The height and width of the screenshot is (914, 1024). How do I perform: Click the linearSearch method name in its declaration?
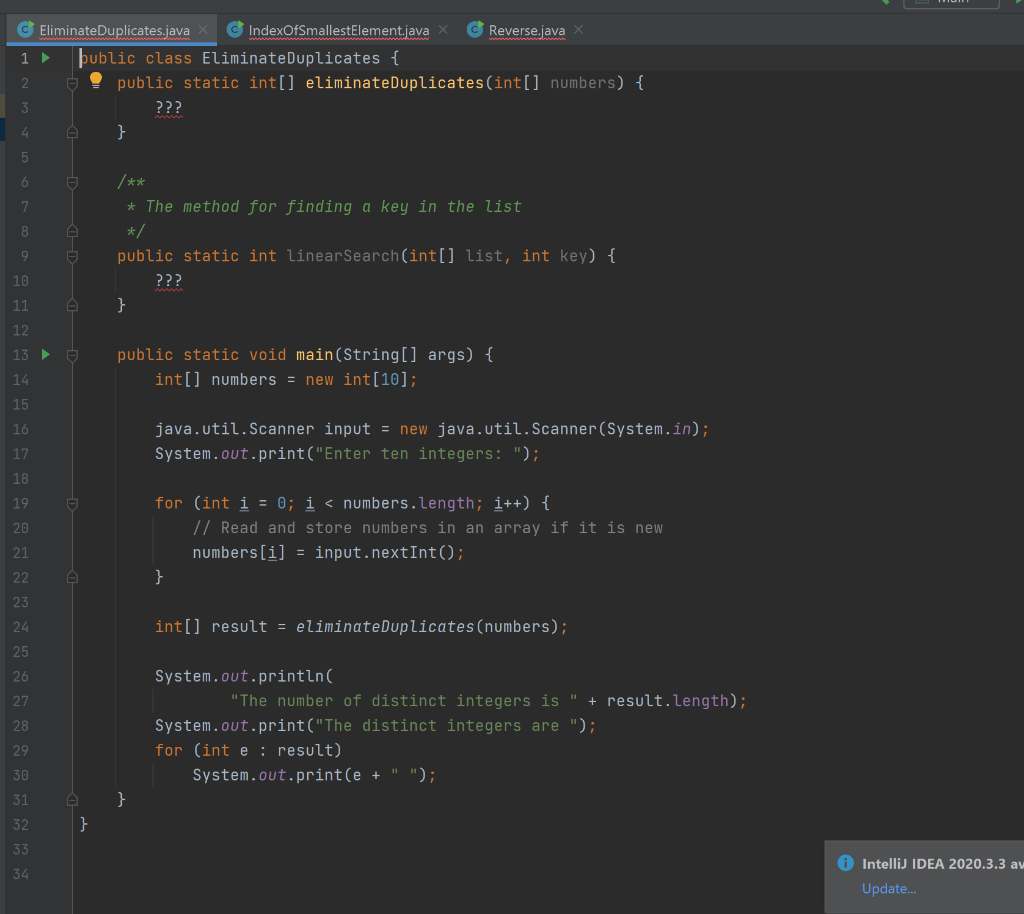[x=343, y=256]
